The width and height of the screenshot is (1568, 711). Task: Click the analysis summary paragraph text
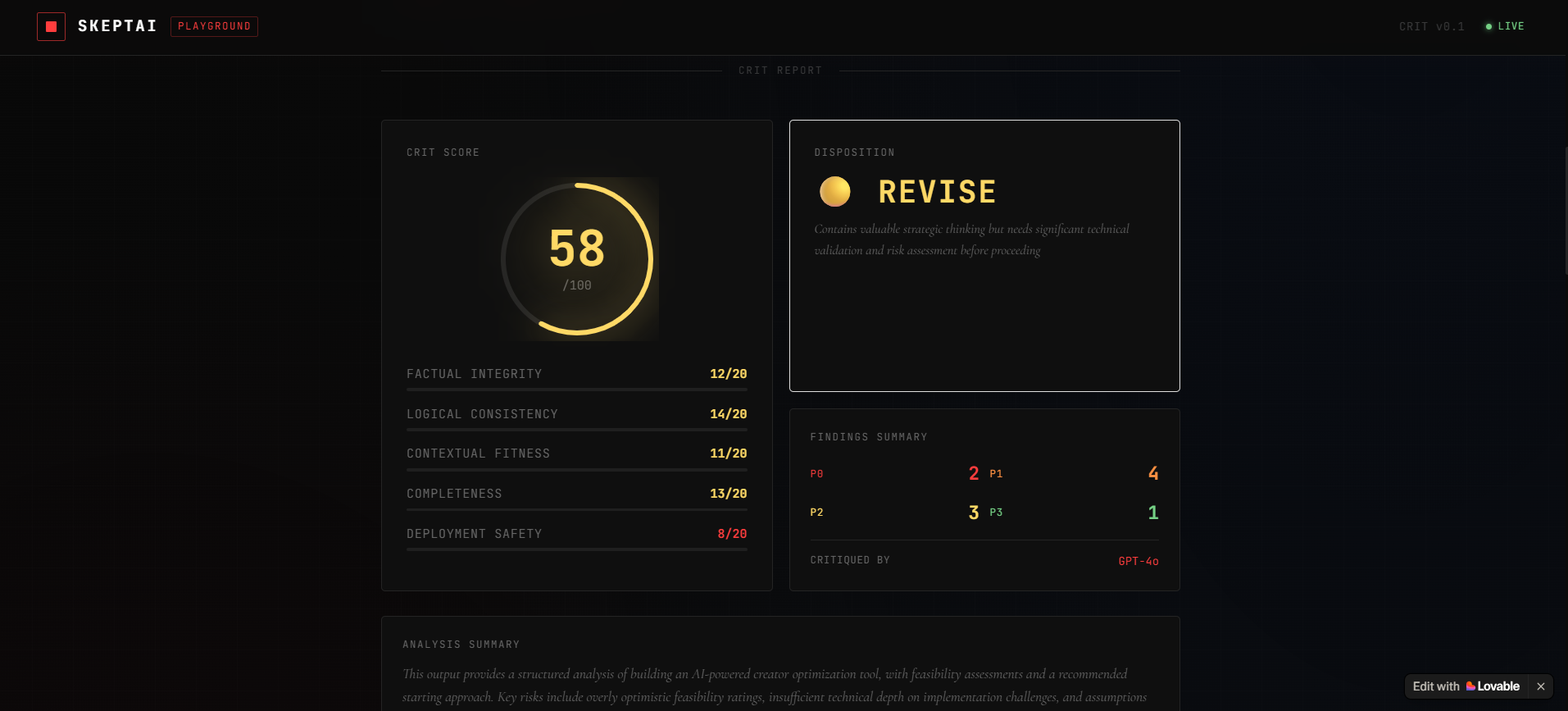tap(775, 686)
